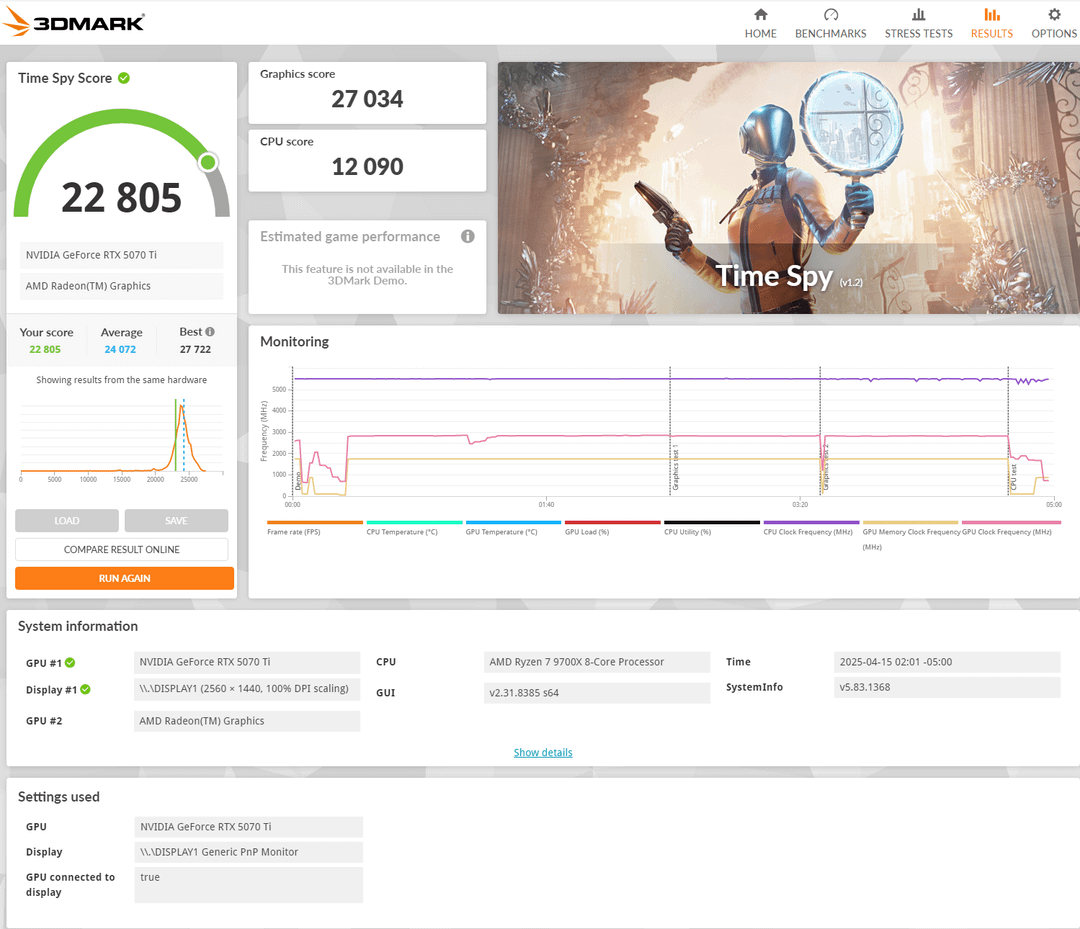Open the Show details link
The height and width of the screenshot is (929, 1080).
[x=543, y=753]
